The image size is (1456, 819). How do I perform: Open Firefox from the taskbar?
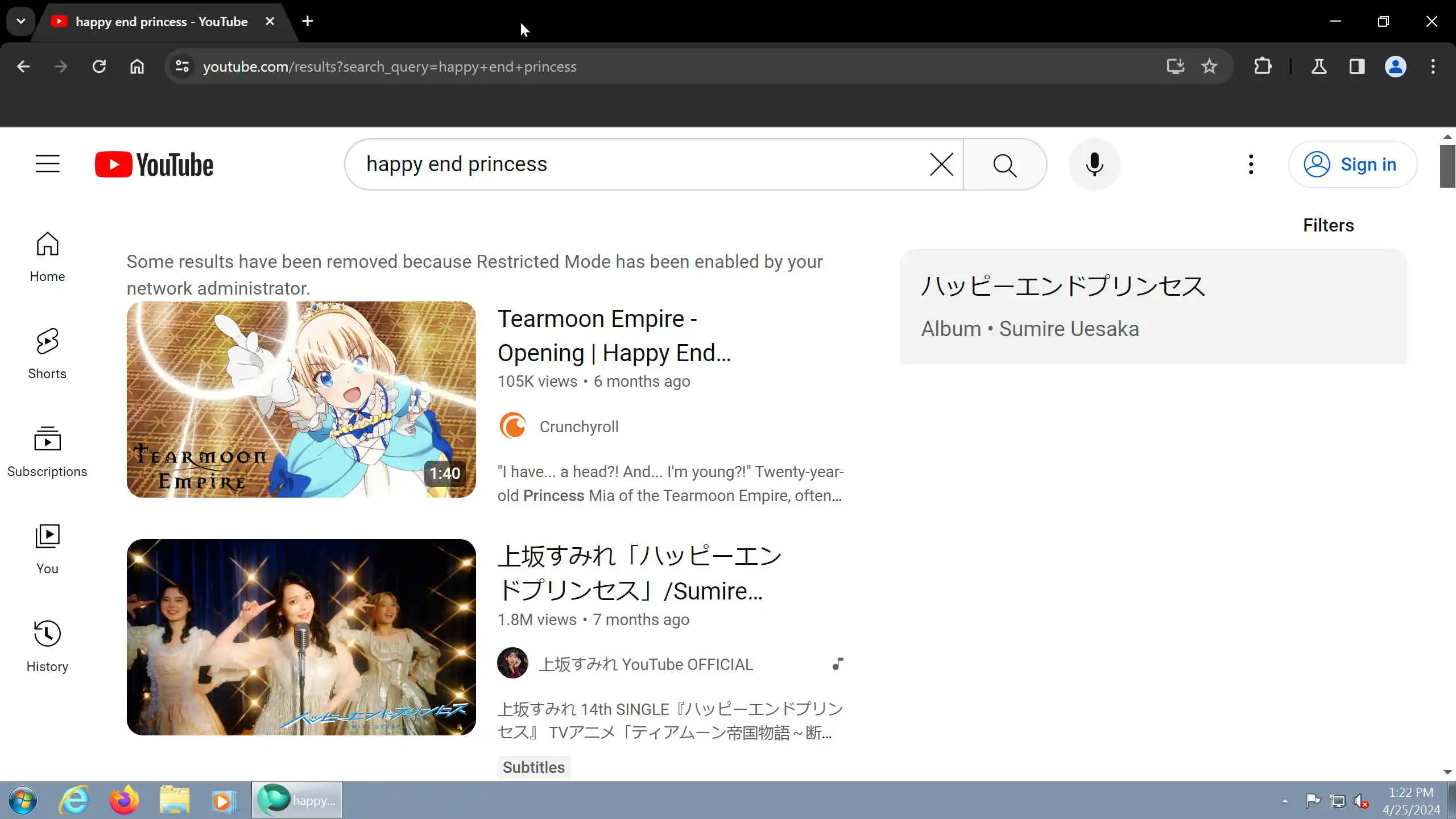point(124,800)
